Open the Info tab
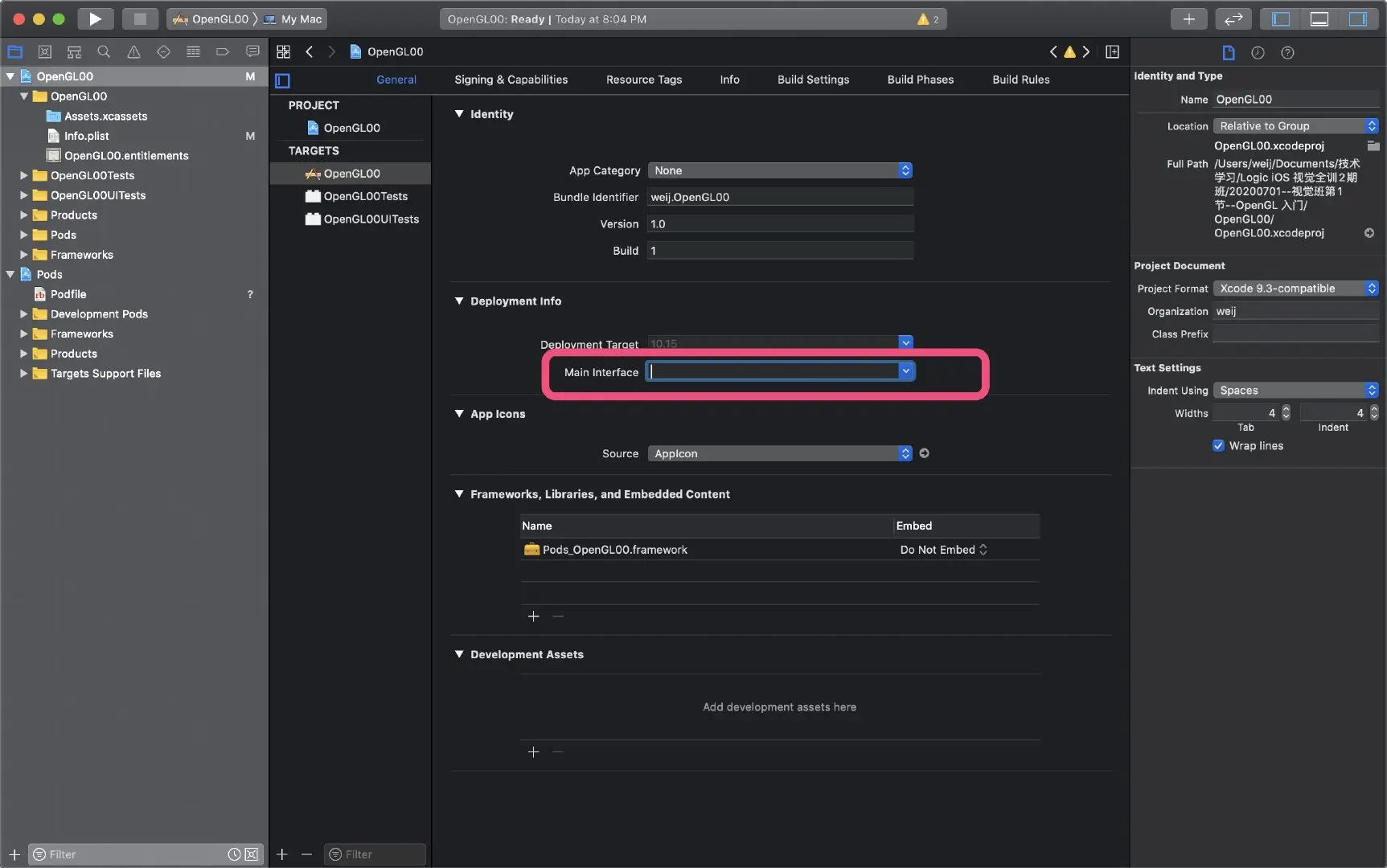 pyautogui.click(x=729, y=80)
